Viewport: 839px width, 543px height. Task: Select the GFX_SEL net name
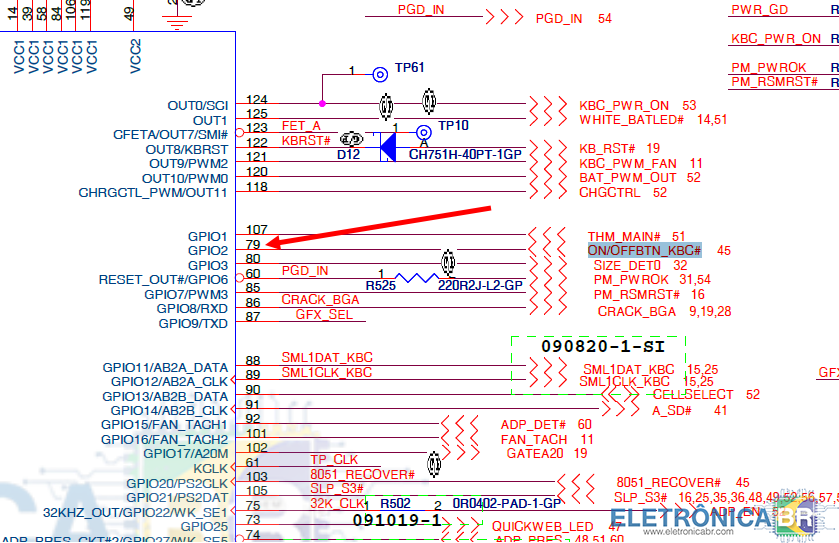pos(324,314)
